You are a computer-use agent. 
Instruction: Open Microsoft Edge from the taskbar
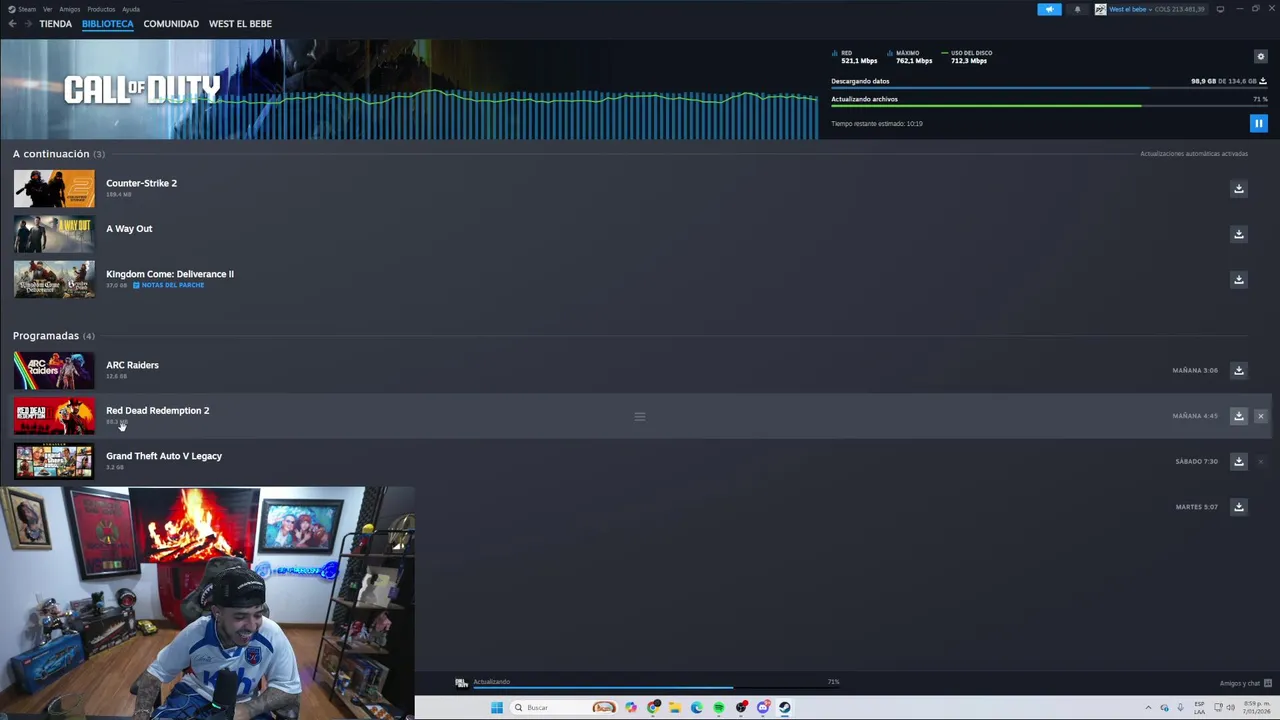[697, 708]
